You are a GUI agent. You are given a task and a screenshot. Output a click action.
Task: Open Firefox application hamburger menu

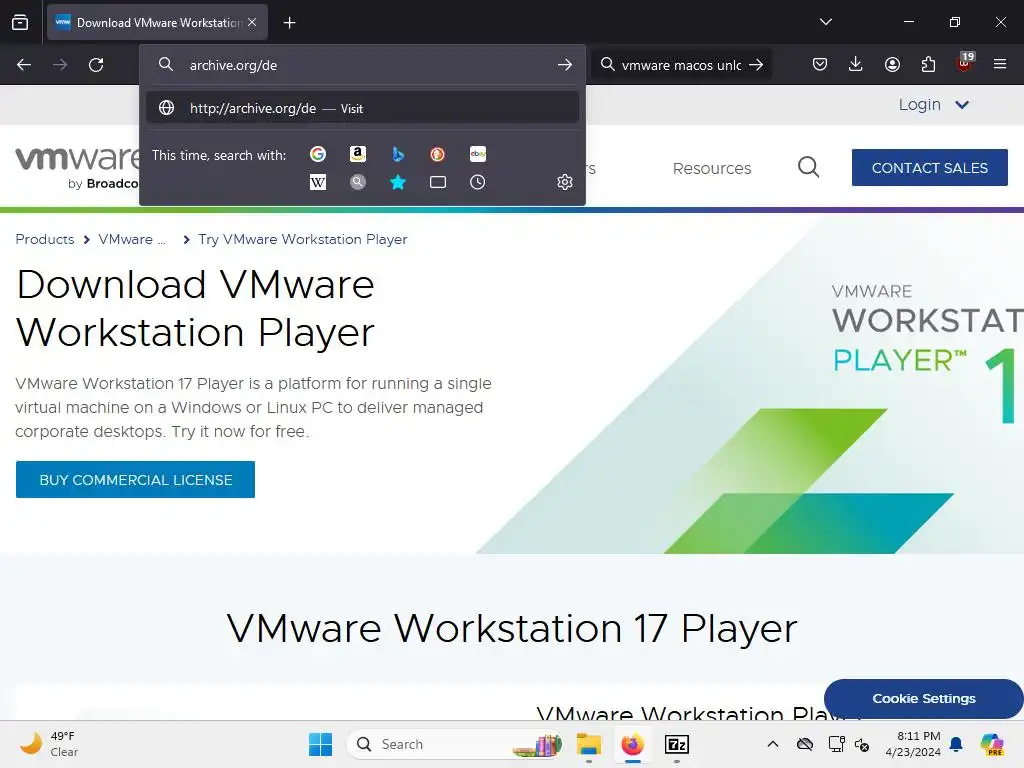1000,64
